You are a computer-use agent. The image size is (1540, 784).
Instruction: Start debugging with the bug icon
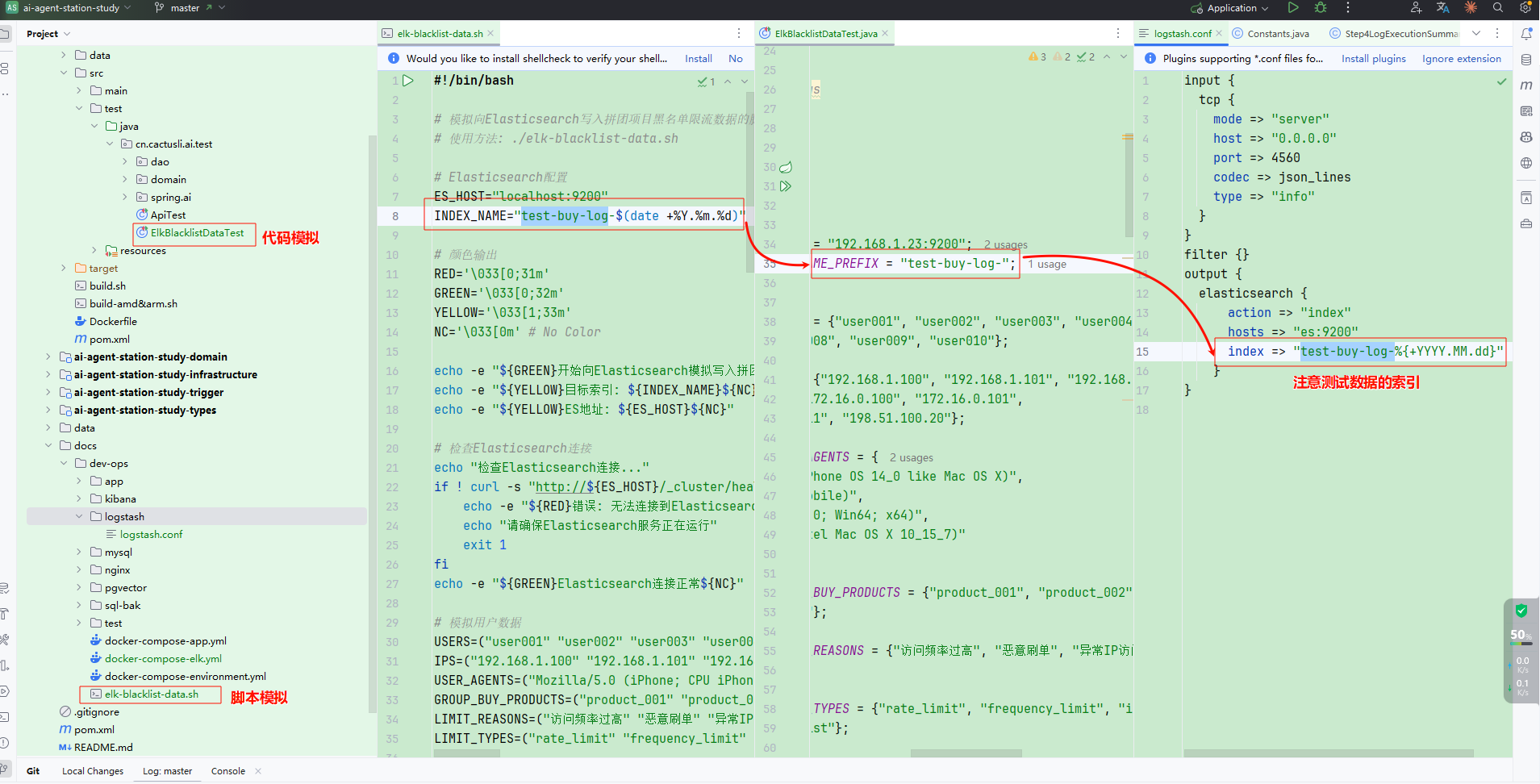click(x=1321, y=8)
